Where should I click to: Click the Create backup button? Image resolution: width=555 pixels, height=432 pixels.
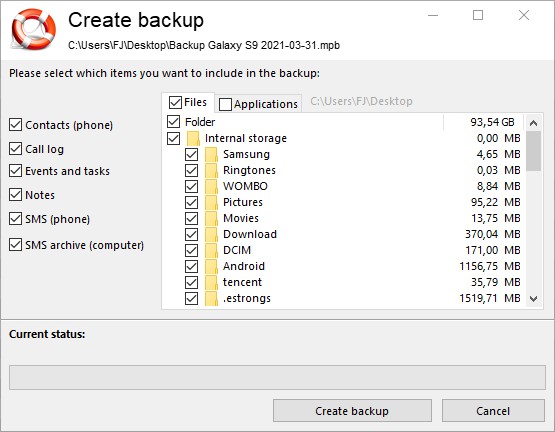click(x=352, y=411)
